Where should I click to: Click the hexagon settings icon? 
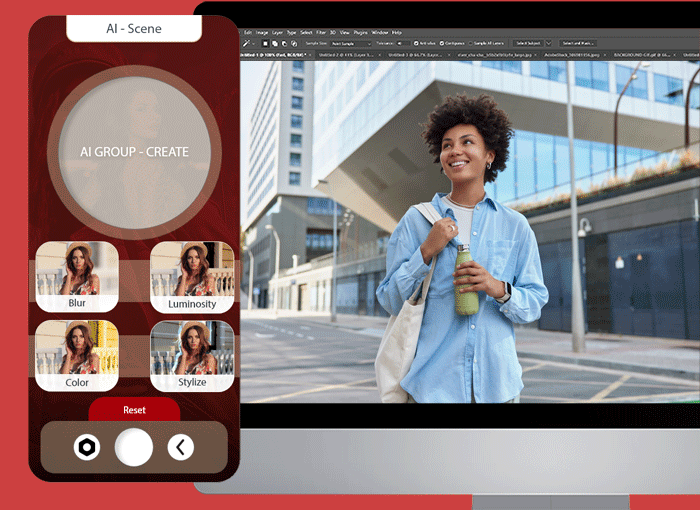pos(87,447)
